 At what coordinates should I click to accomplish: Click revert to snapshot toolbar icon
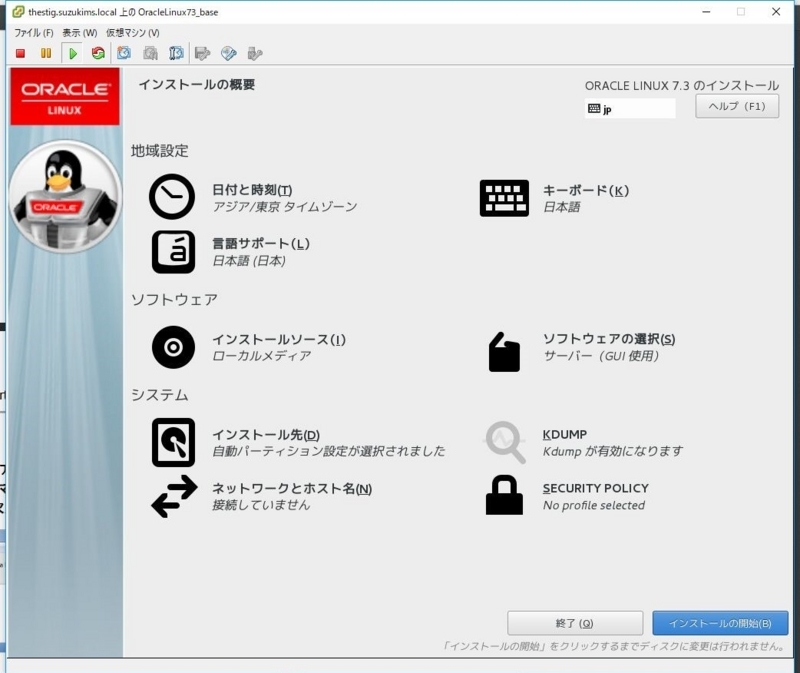(x=150, y=53)
